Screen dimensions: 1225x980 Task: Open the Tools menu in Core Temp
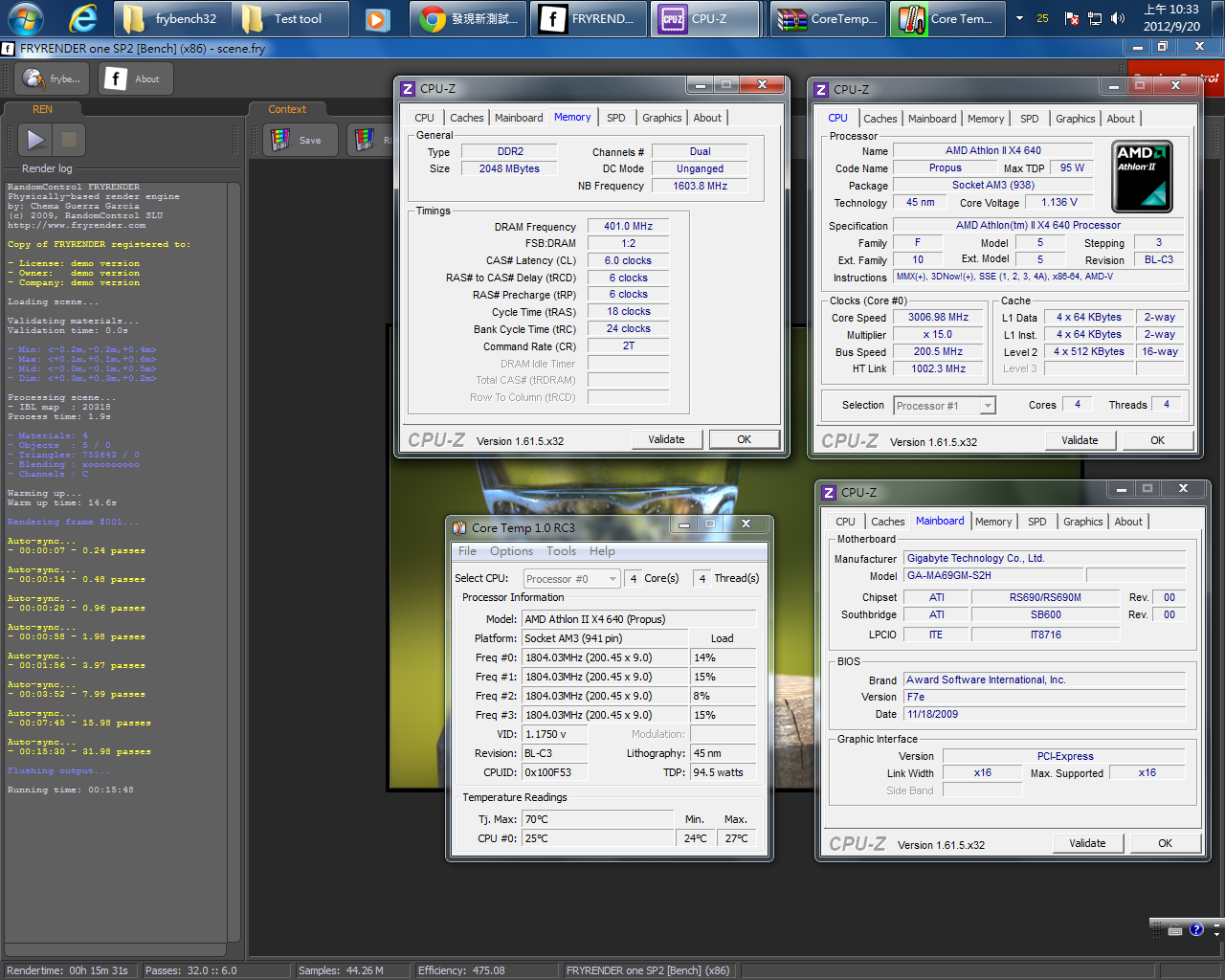click(561, 551)
